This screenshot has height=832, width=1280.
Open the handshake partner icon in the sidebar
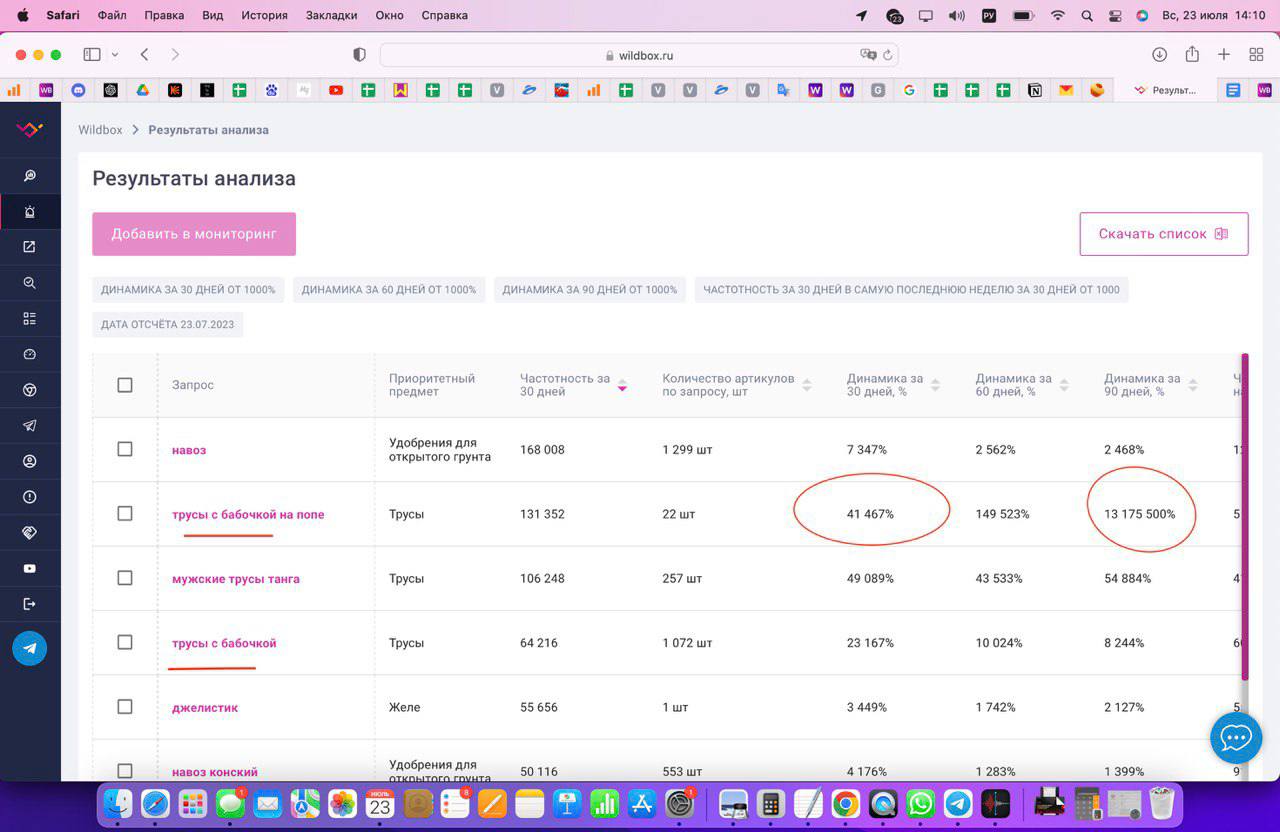[x=30, y=533]
